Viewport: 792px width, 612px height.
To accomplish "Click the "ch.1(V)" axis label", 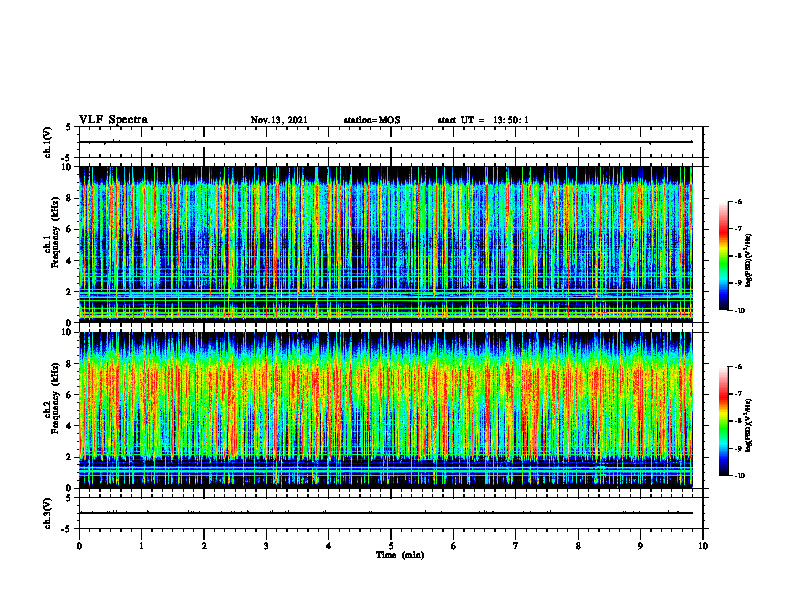I will [x=47, y=142].
